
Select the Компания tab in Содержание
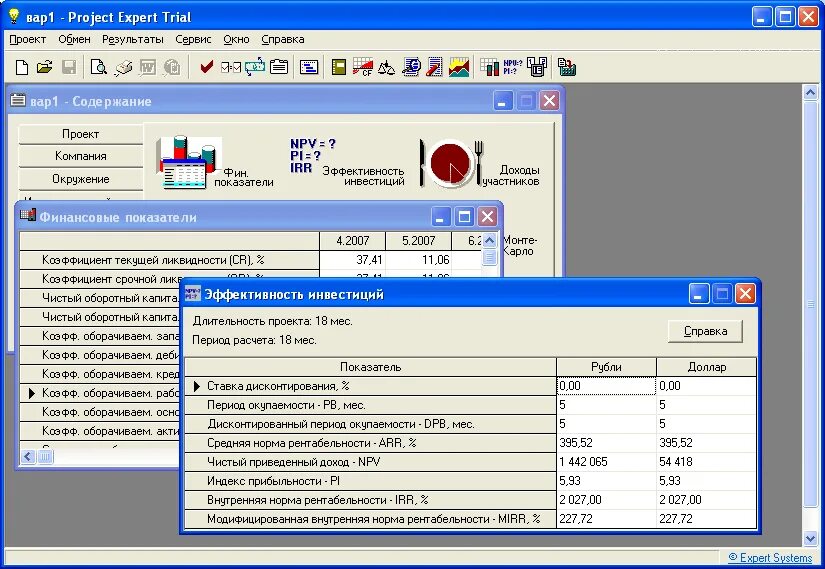click(81, 156)
